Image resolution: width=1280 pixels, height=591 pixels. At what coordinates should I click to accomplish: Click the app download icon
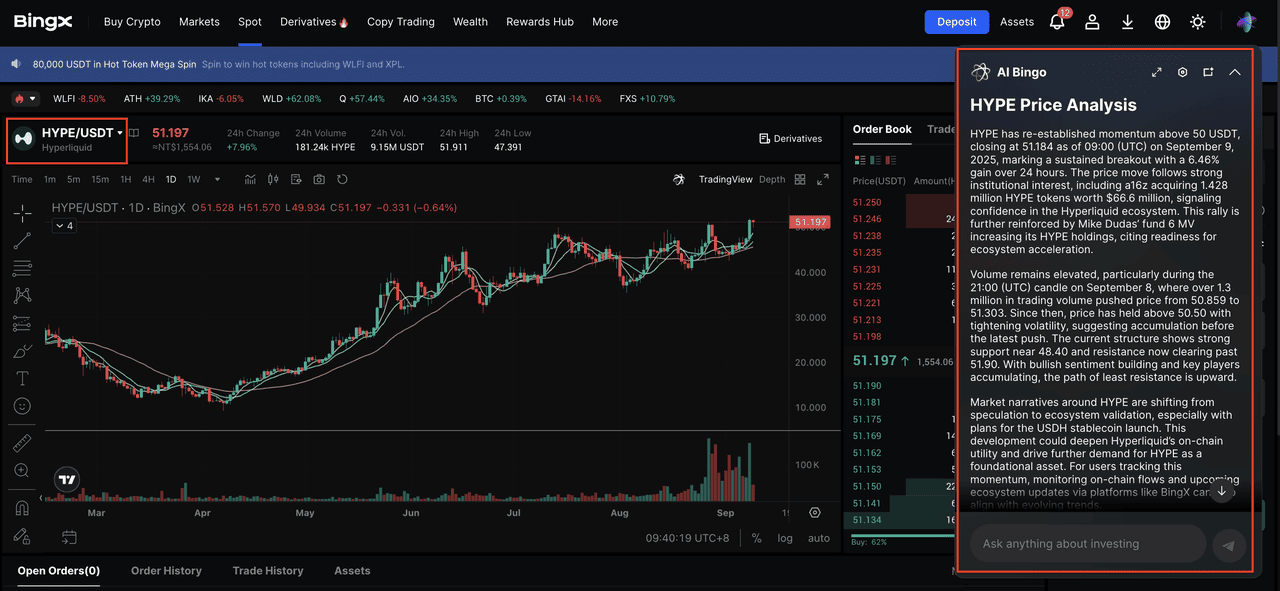tap(1128, 22)
